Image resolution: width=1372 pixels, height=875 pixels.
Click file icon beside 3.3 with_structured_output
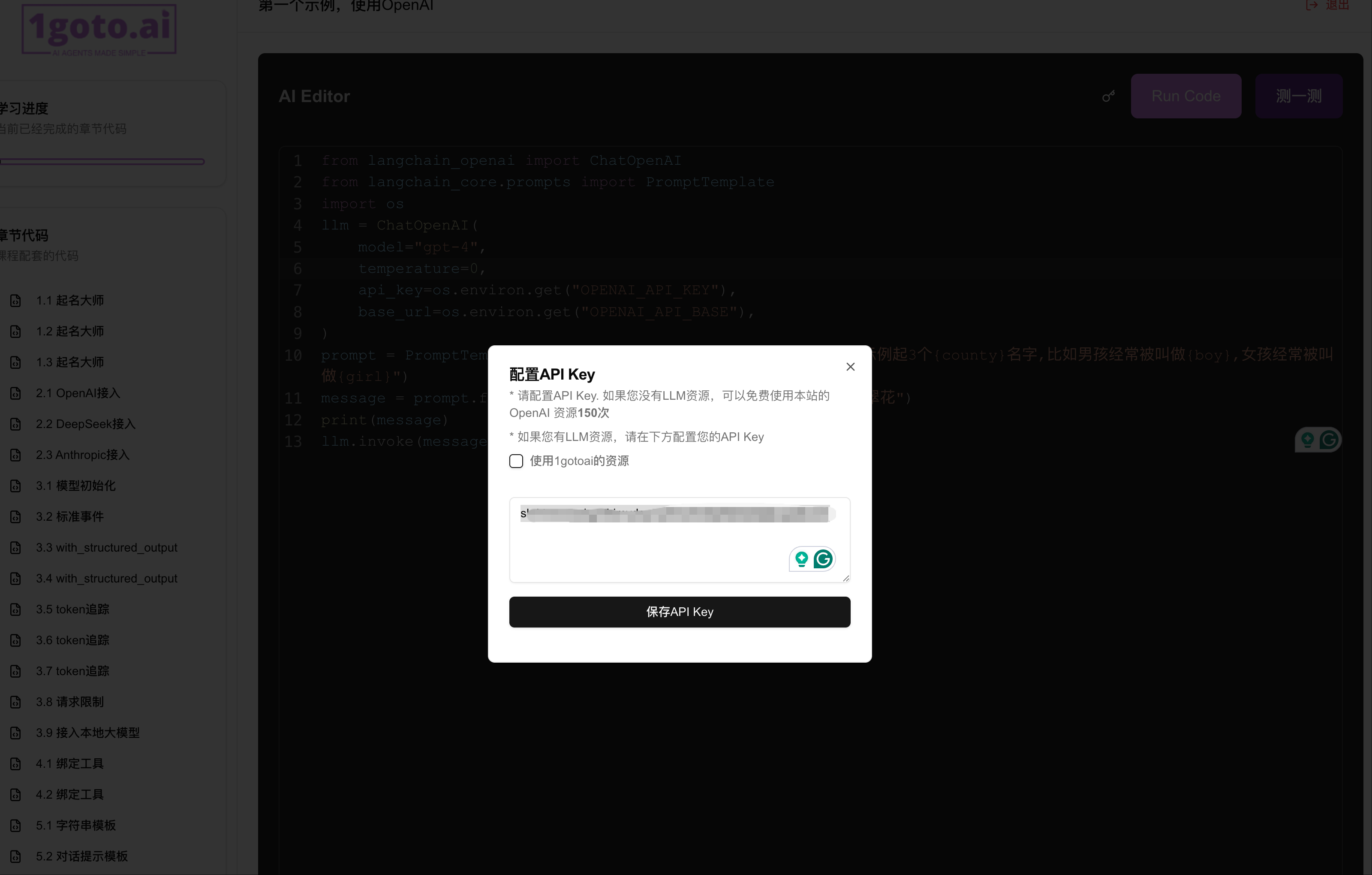(x=16, y=548)
